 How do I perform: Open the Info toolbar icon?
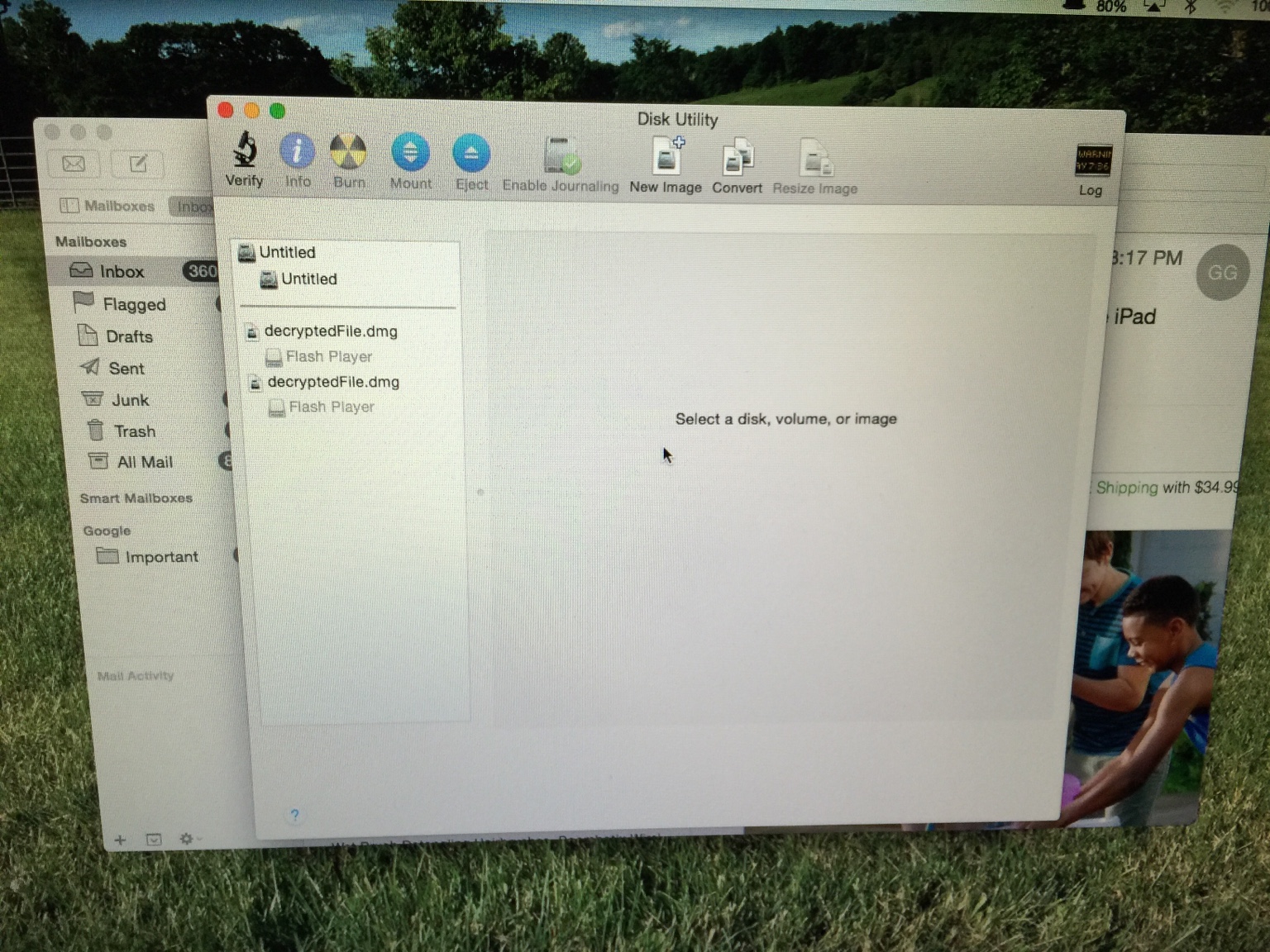(297, 151)
